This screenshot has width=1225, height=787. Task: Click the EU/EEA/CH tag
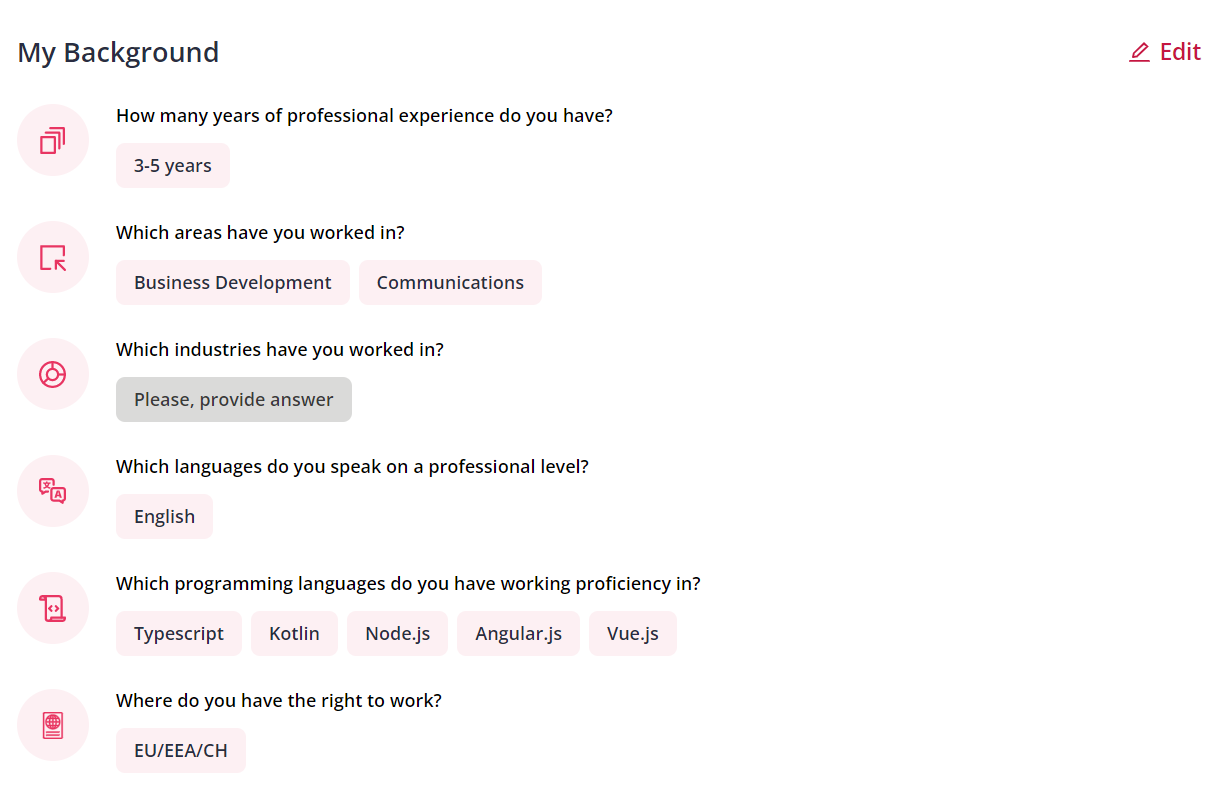point(181,750)
